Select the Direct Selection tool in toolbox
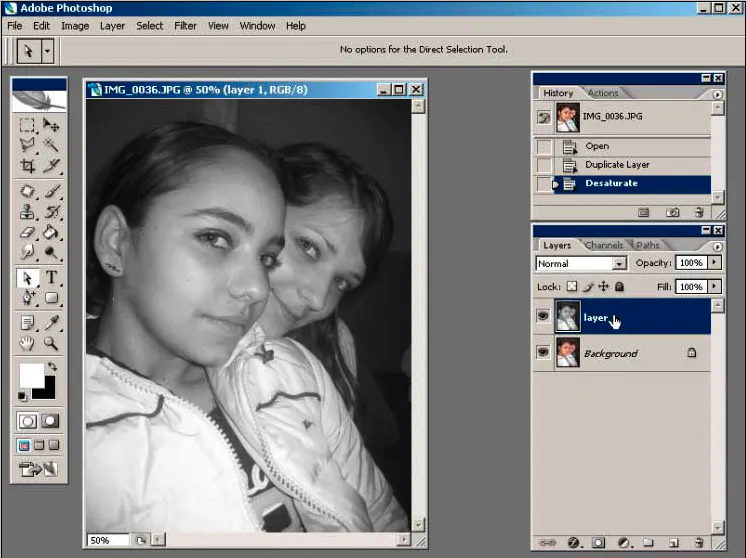 [x=27, y=277]
